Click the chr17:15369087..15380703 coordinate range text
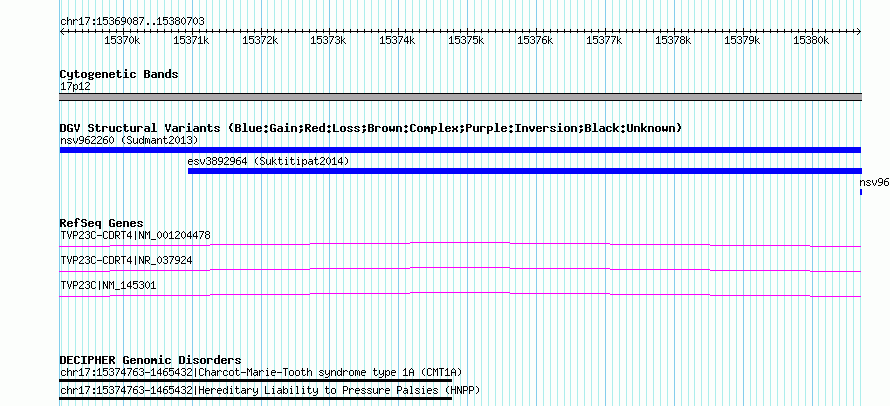 [x=132, y=22]
